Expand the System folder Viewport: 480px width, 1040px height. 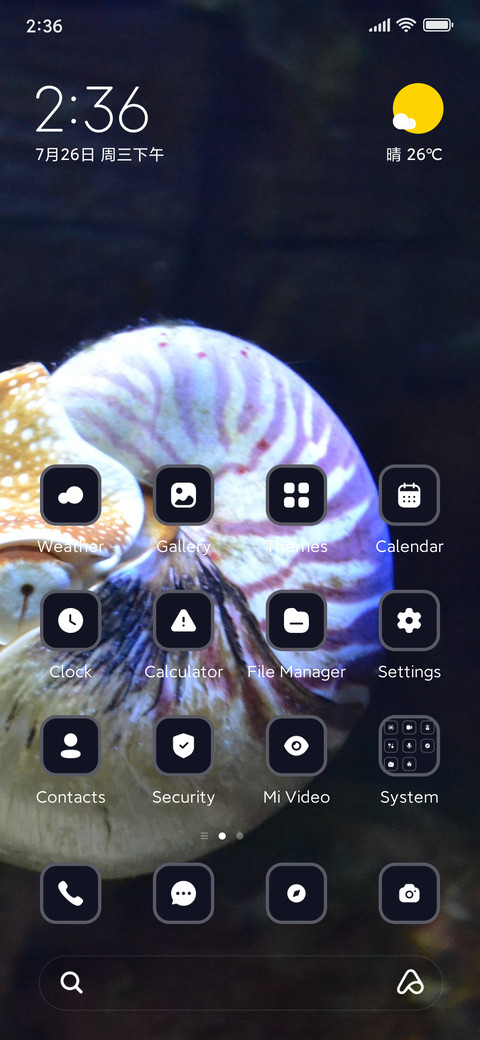pyautogui.click(x=409, y=746)
